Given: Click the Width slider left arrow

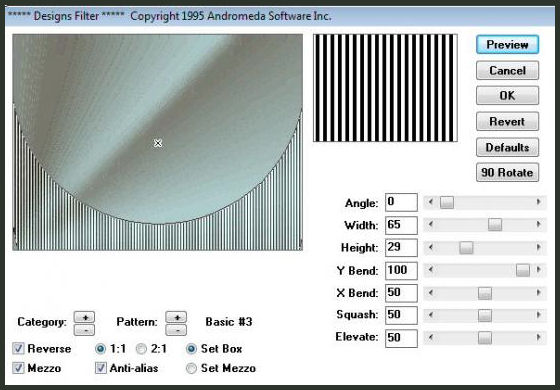Looking at the screenshot, I should 431,225.
